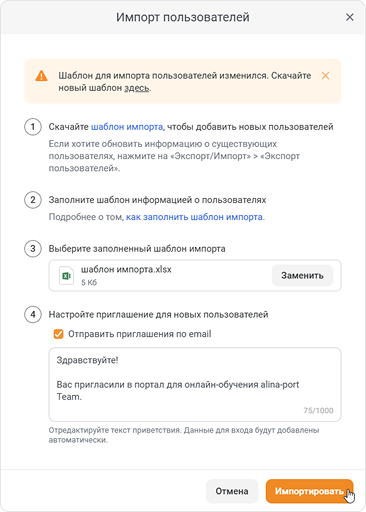Image resolution: width=366 pixels, height=512 pixels.
Task: Click the file name шаблон импорта.xlsx
Action: pyautogui.click(x=126, y=269)
